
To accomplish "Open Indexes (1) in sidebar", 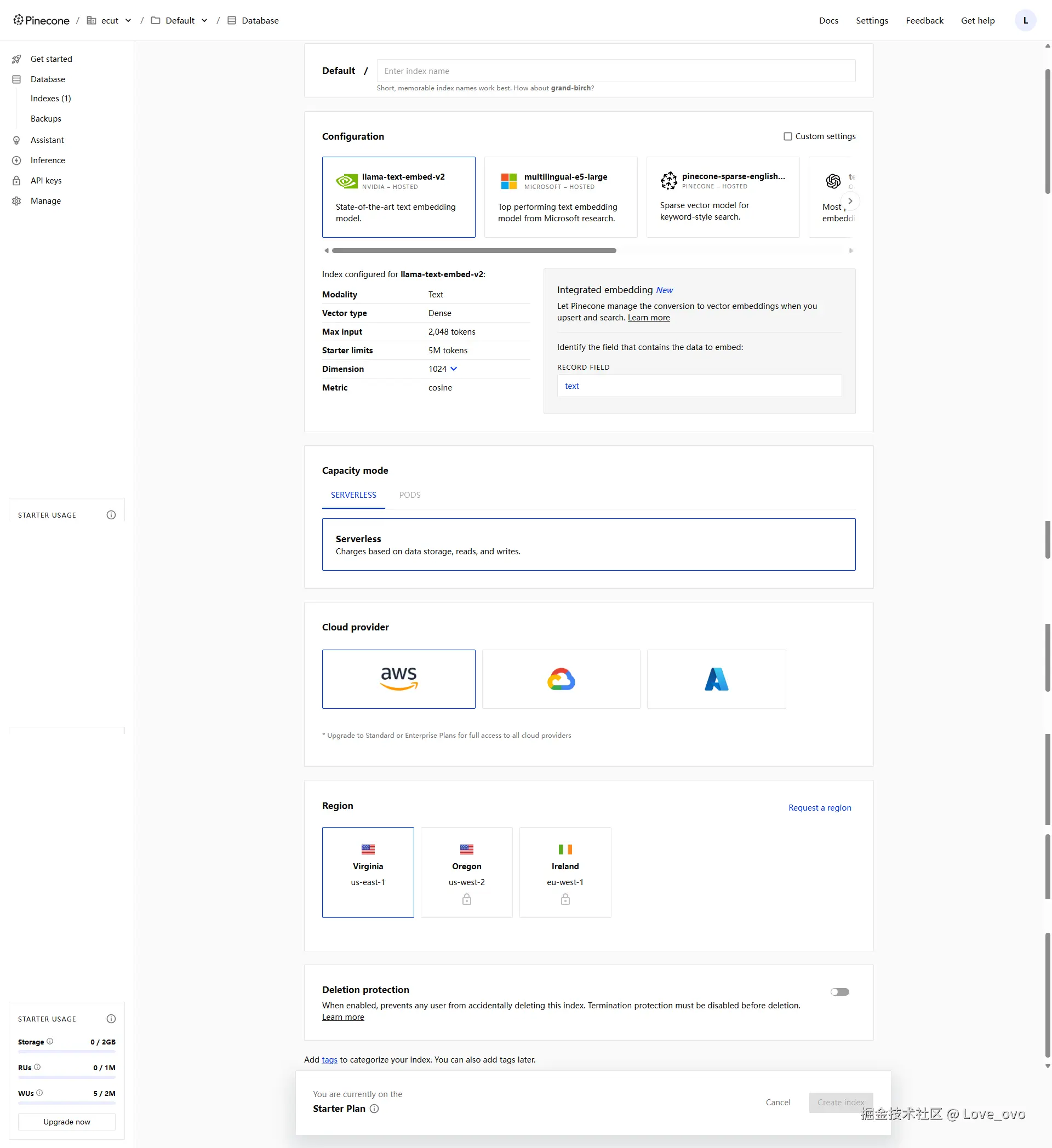I will coord(51,99).
